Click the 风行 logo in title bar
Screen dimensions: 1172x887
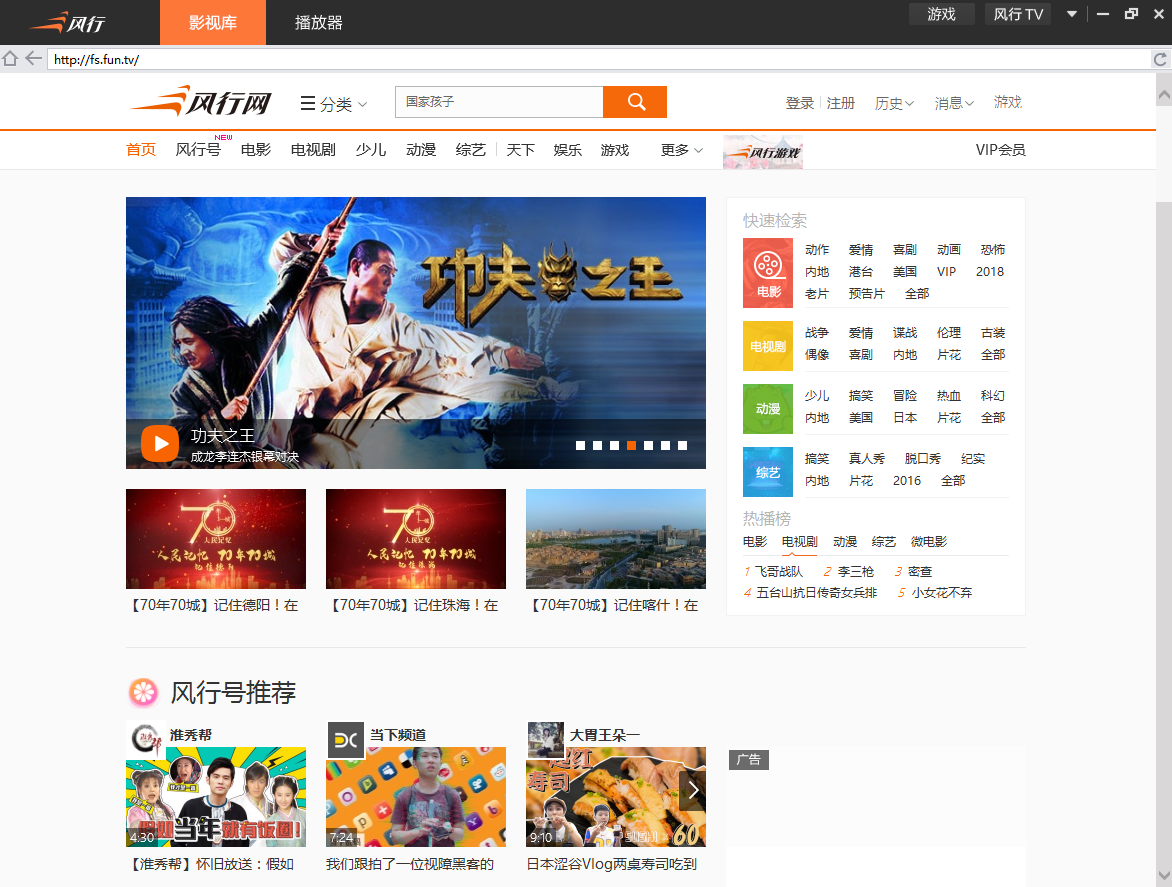point(67,22)
